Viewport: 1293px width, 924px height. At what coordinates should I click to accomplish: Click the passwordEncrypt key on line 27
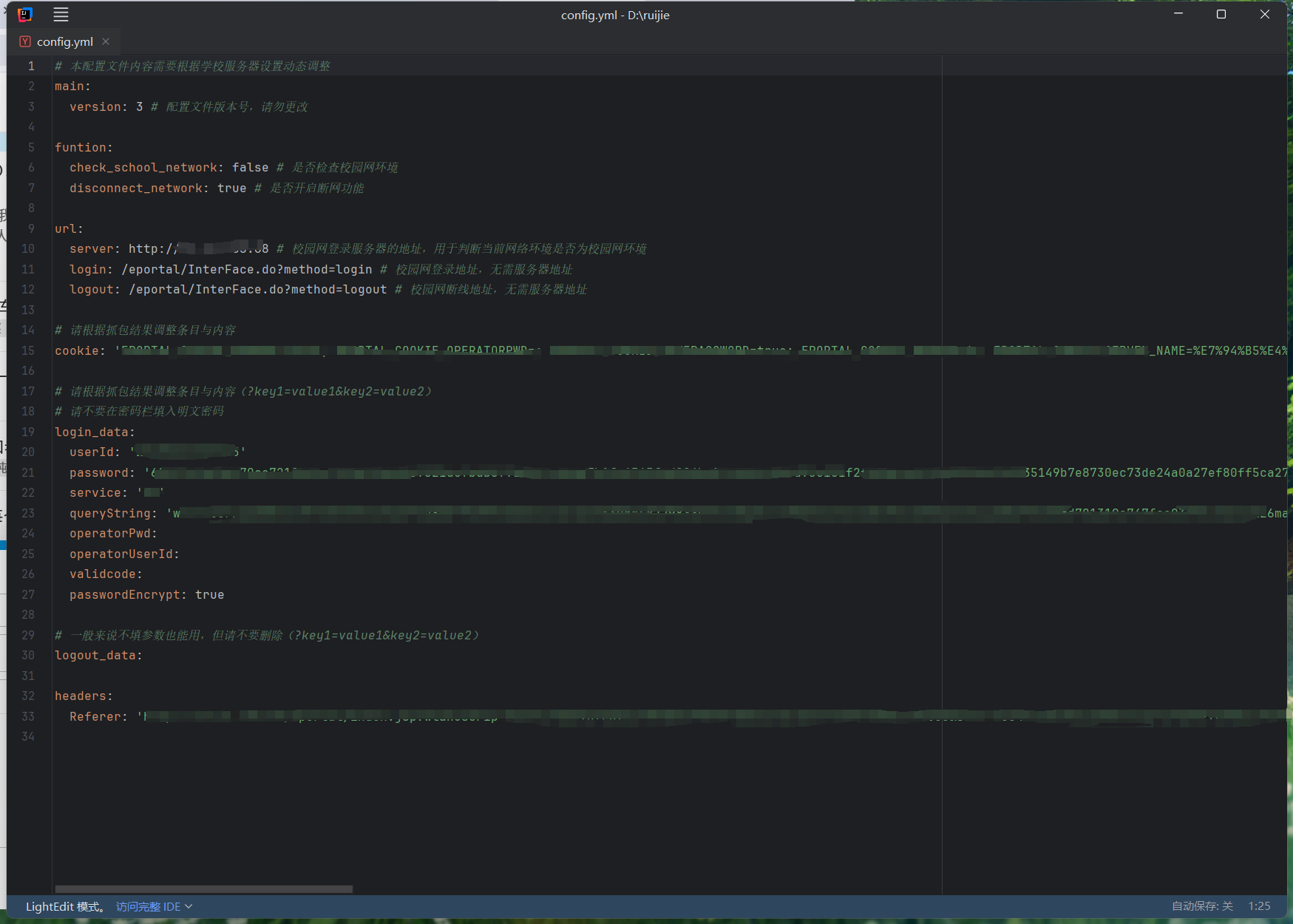click(x=125, y=595)
